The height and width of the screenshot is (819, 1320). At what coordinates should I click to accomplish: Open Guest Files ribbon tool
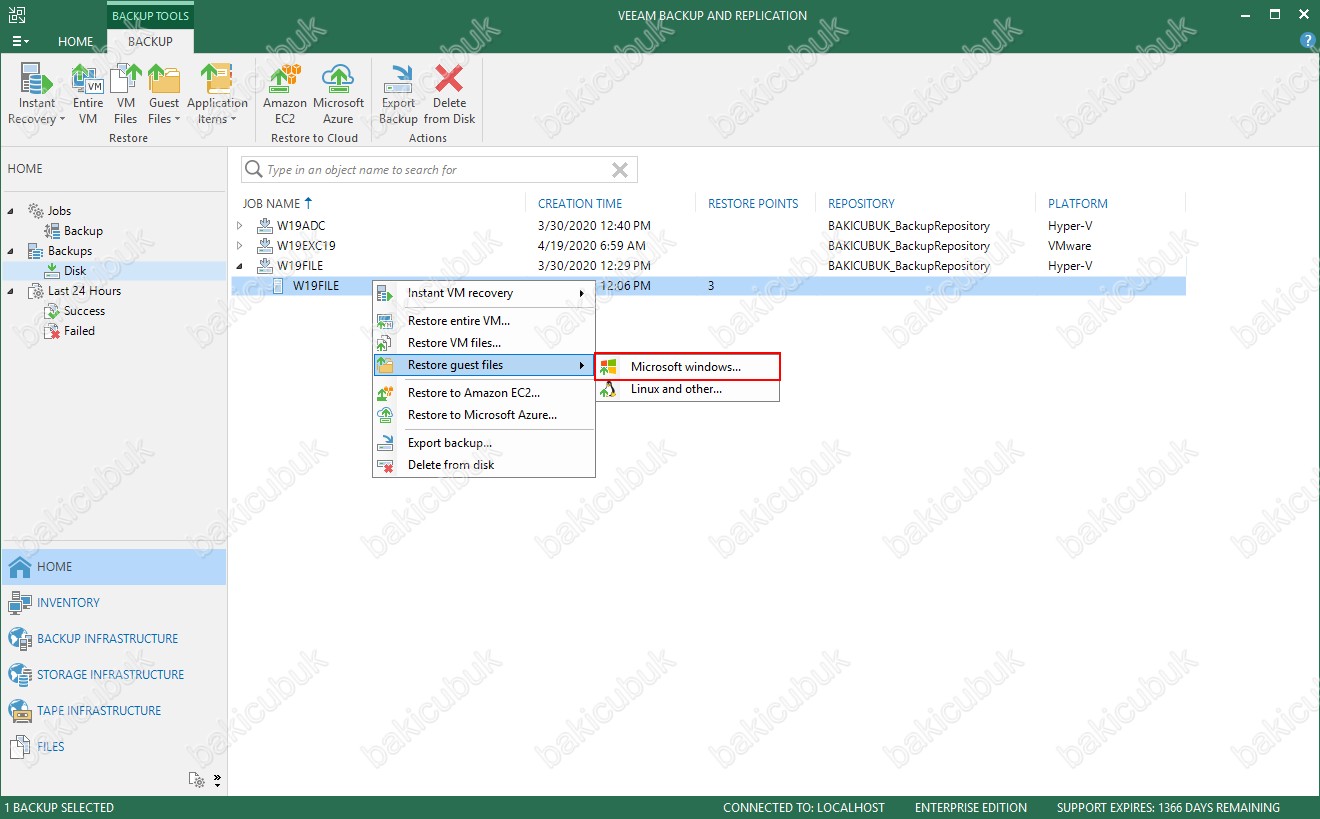coord(164,94)
